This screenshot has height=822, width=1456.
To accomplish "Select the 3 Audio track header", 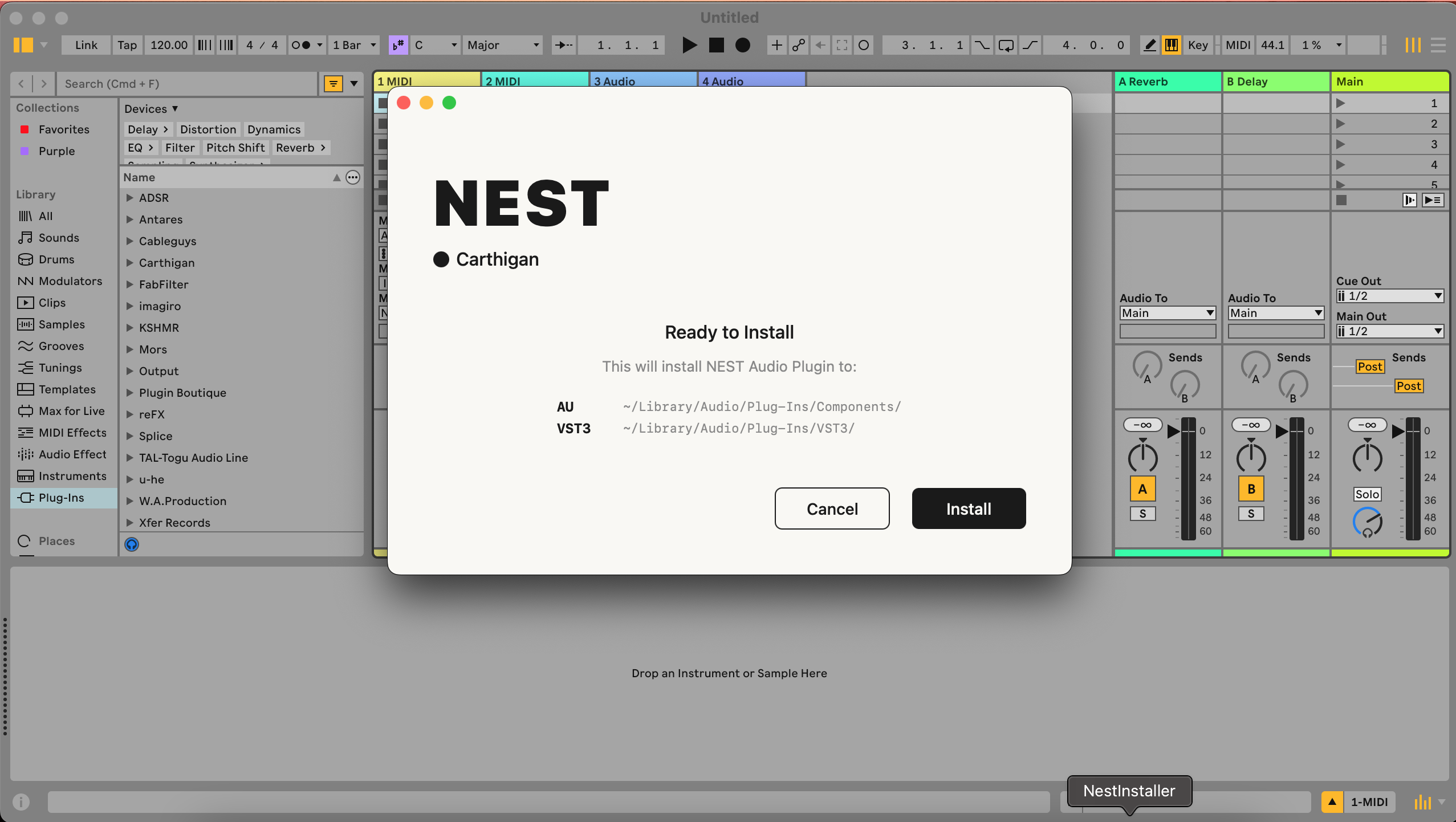I will (x=643, y=80).
